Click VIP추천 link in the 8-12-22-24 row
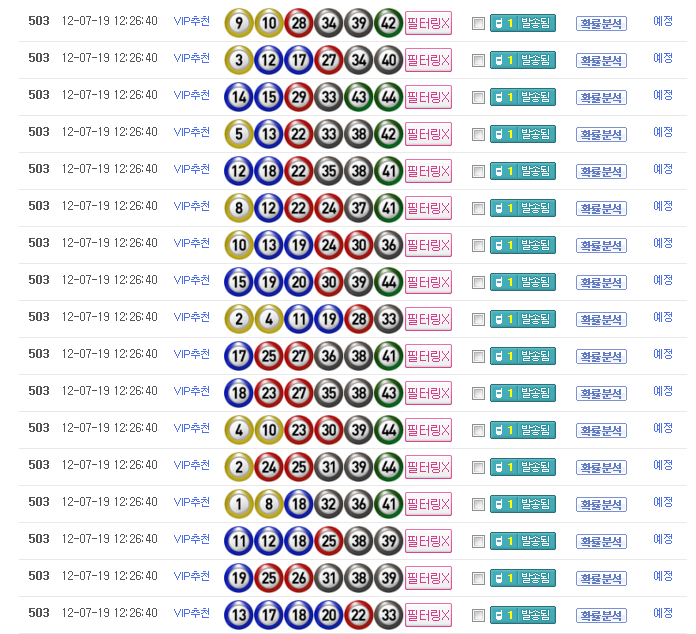696x634 pixels. (192, 206)
